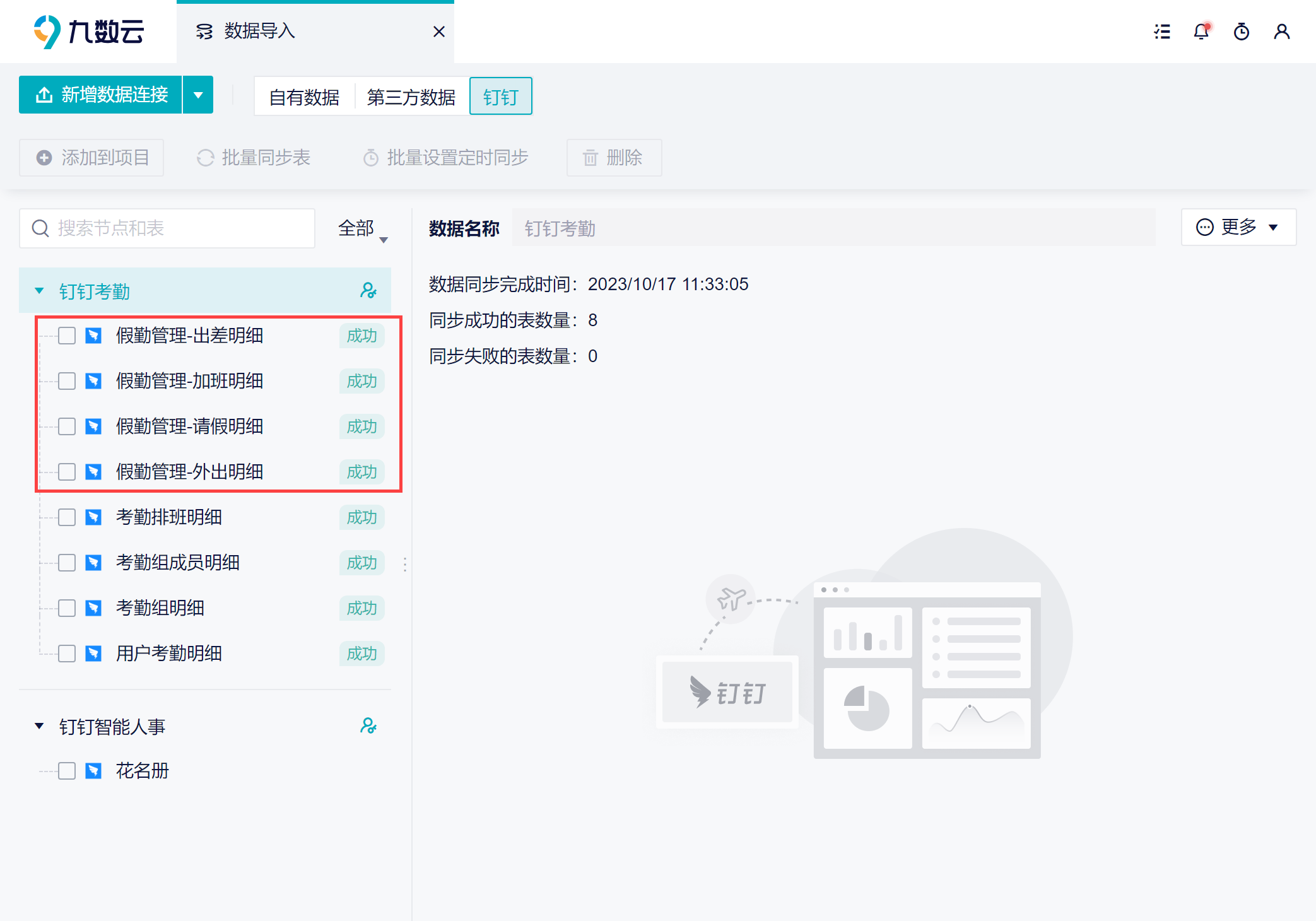Click user permission icon for 钉钉智能人事
The width and height of the screenshot is (1316, 921).
pyautogui.click(x=368, y=726)
